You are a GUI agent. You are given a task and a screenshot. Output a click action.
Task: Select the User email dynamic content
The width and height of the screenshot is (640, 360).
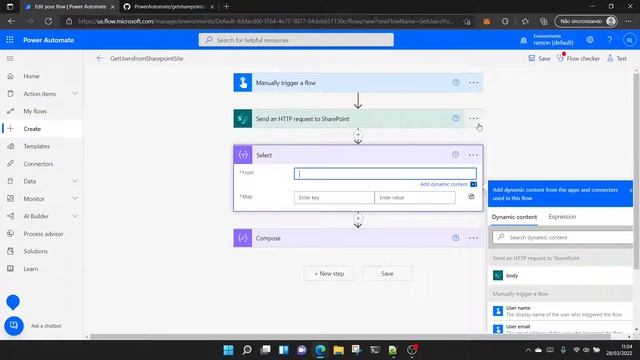[x=561, y=328]
